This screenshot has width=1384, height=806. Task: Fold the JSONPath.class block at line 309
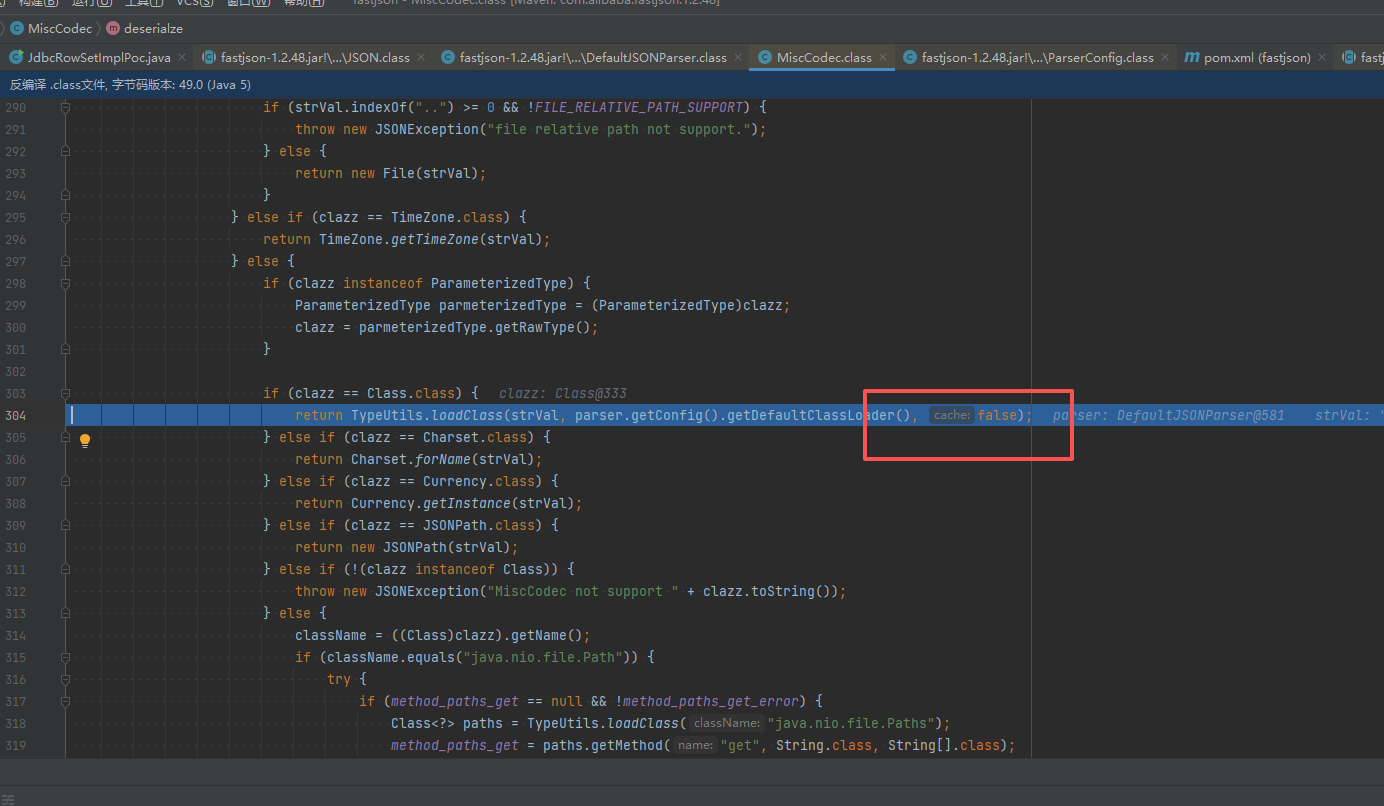65,525
